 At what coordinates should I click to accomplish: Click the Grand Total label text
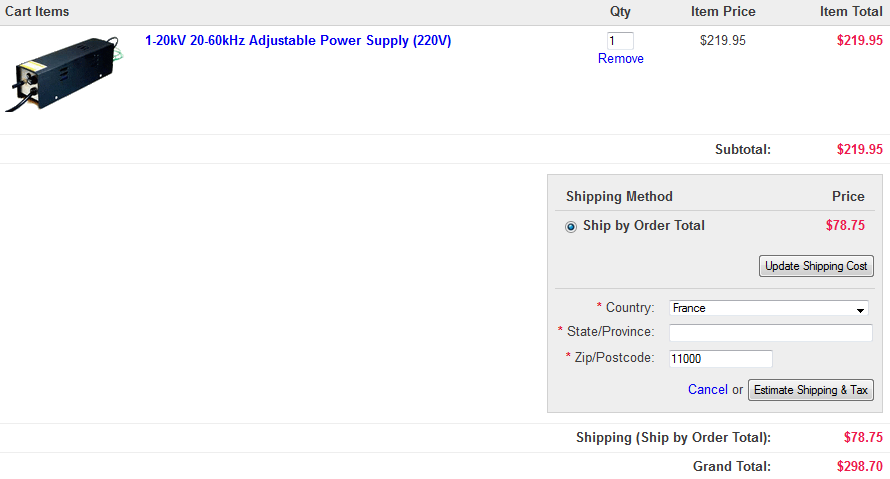731,467
